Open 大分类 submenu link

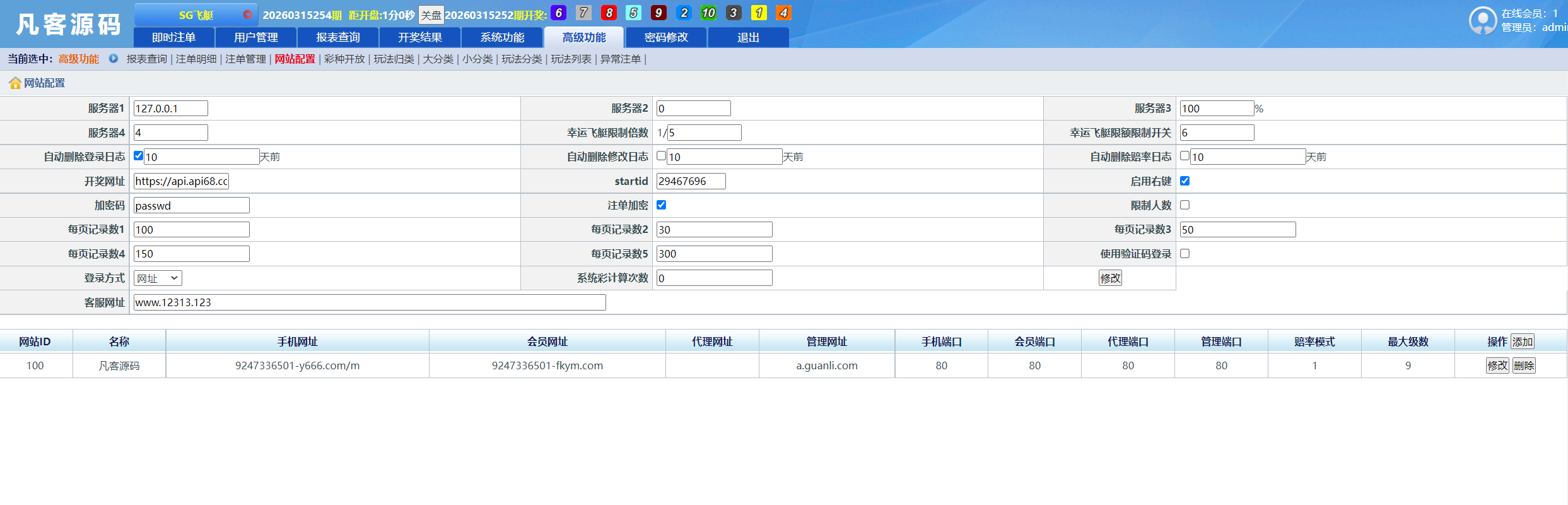pos(438,59)
